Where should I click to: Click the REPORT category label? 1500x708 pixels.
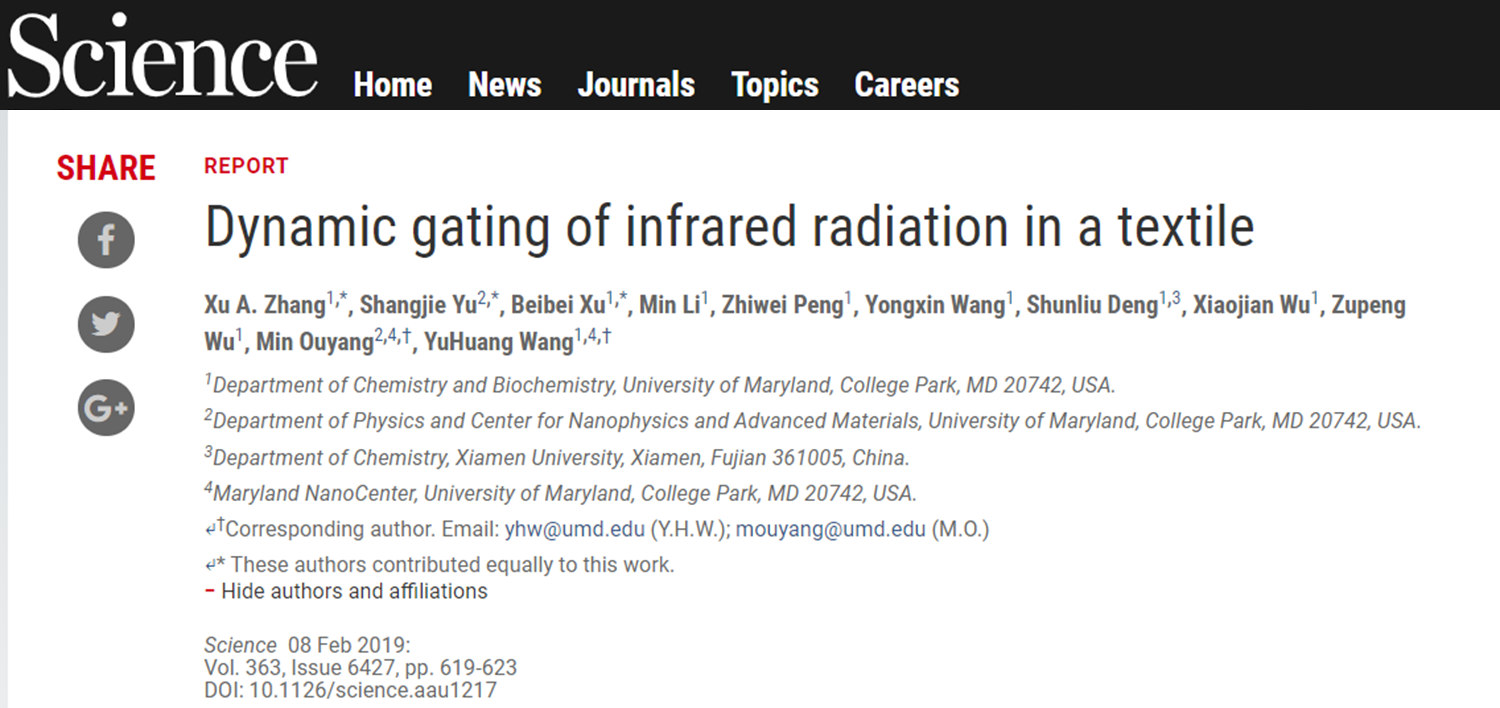click(x=246, y=166)
